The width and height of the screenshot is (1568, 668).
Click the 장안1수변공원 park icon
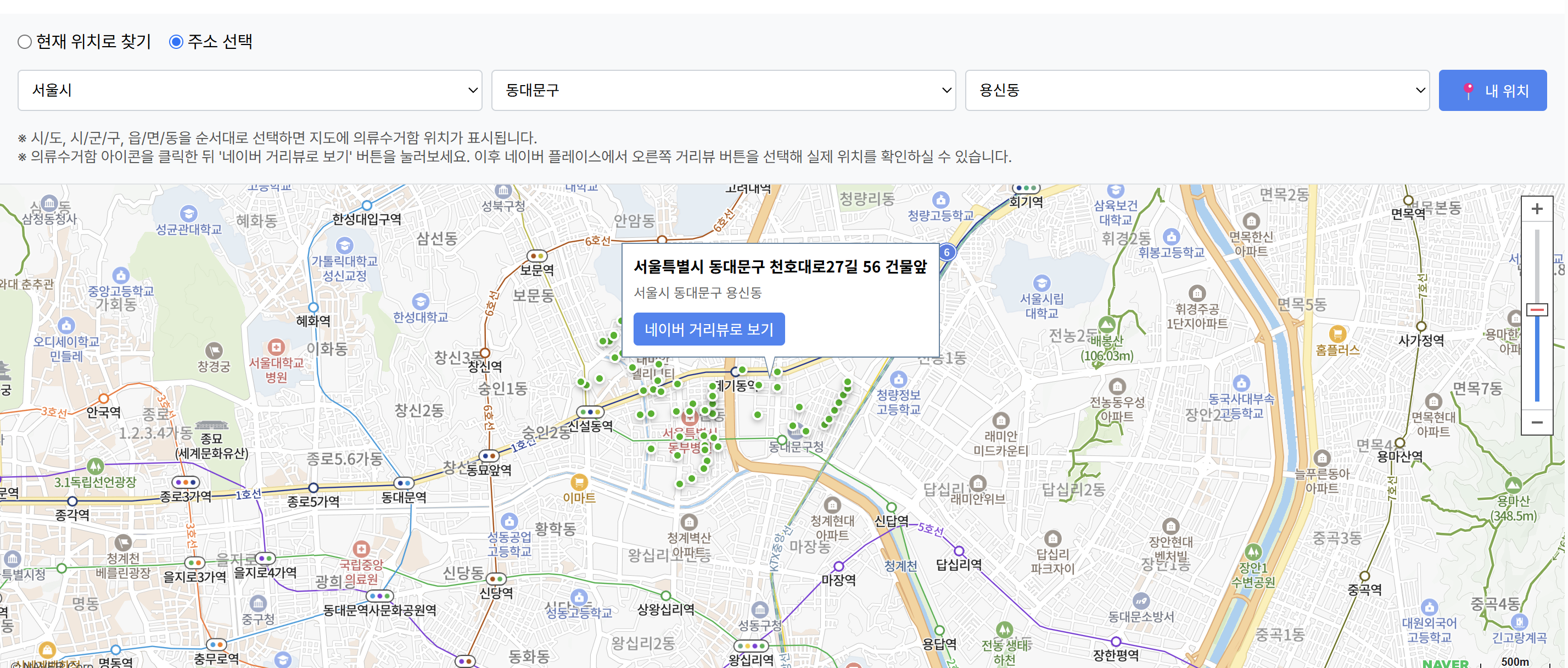point(1253,552)
